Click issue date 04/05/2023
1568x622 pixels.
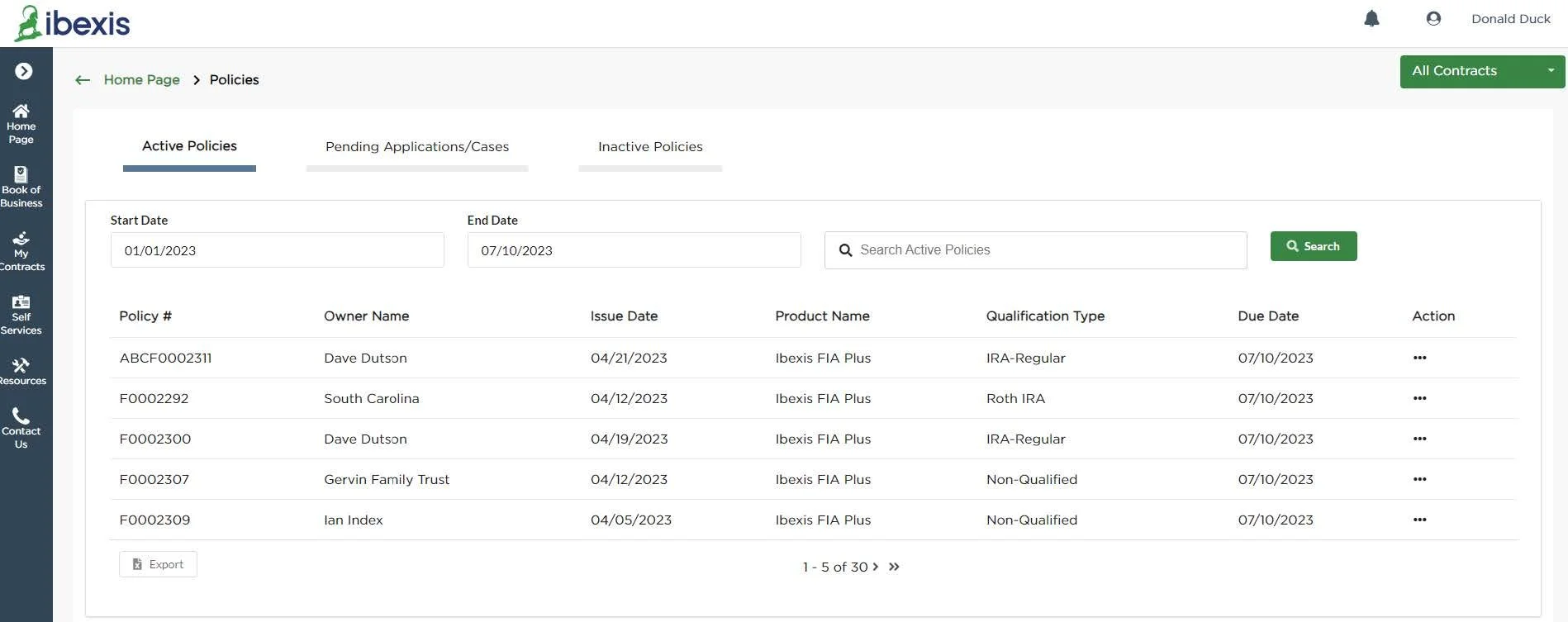tap(630, 520)
